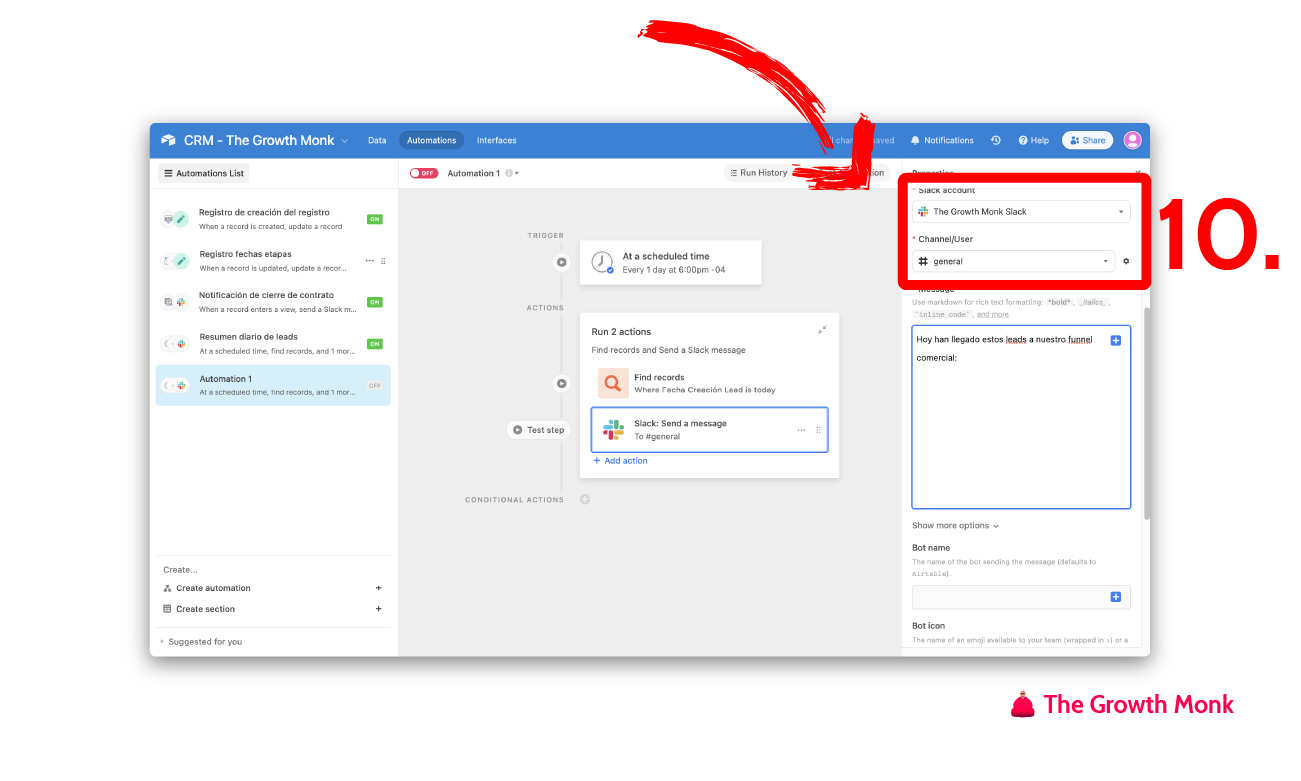Image resolution: width=1301 pixels, height=781 pixels.
Task: Open the user profile avatar
Action: [1132, 141]
